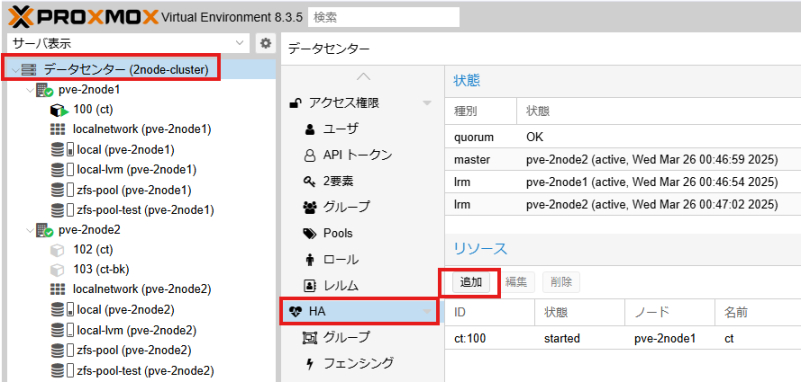801x382 pixels.
Task: Click the 追加 add resource button
Action: pyautogui.click(x=471, y=282)
